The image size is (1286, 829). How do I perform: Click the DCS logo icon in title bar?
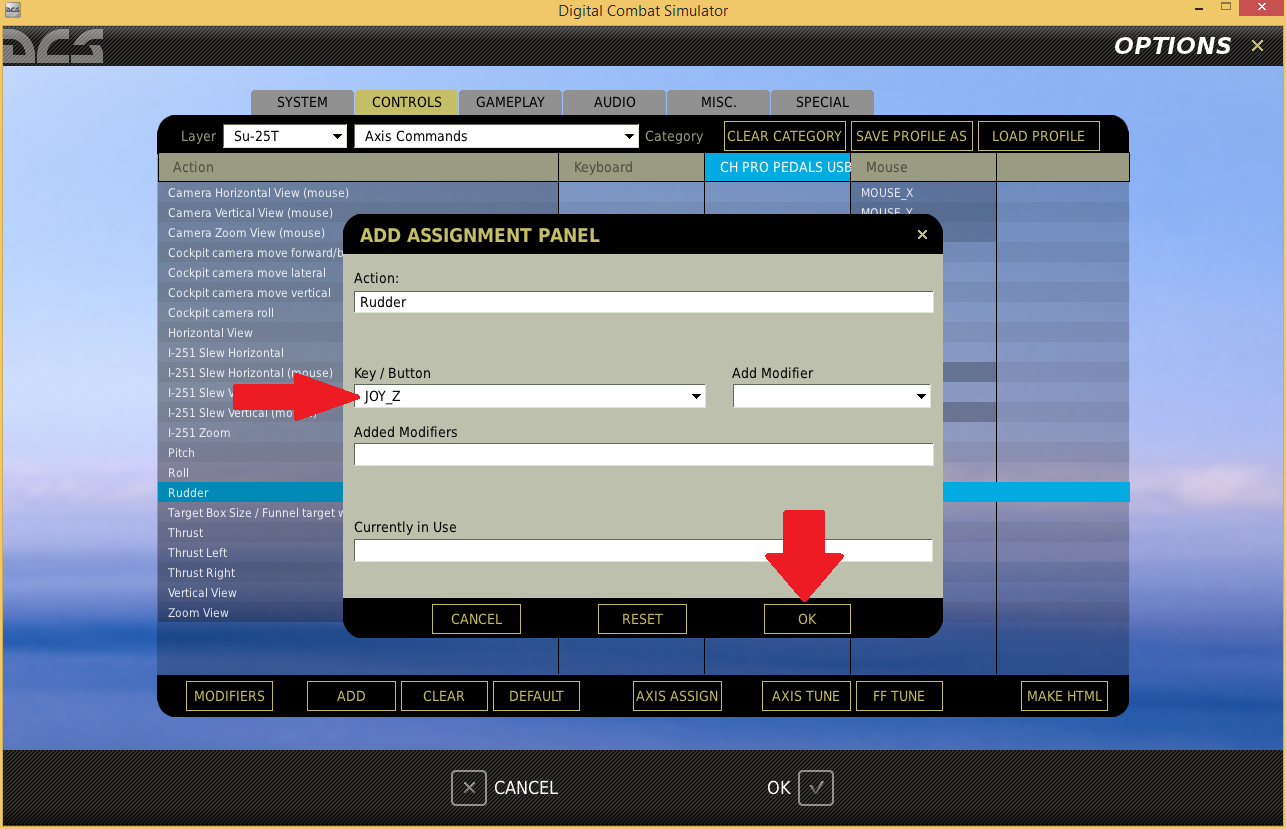(11, 10)
